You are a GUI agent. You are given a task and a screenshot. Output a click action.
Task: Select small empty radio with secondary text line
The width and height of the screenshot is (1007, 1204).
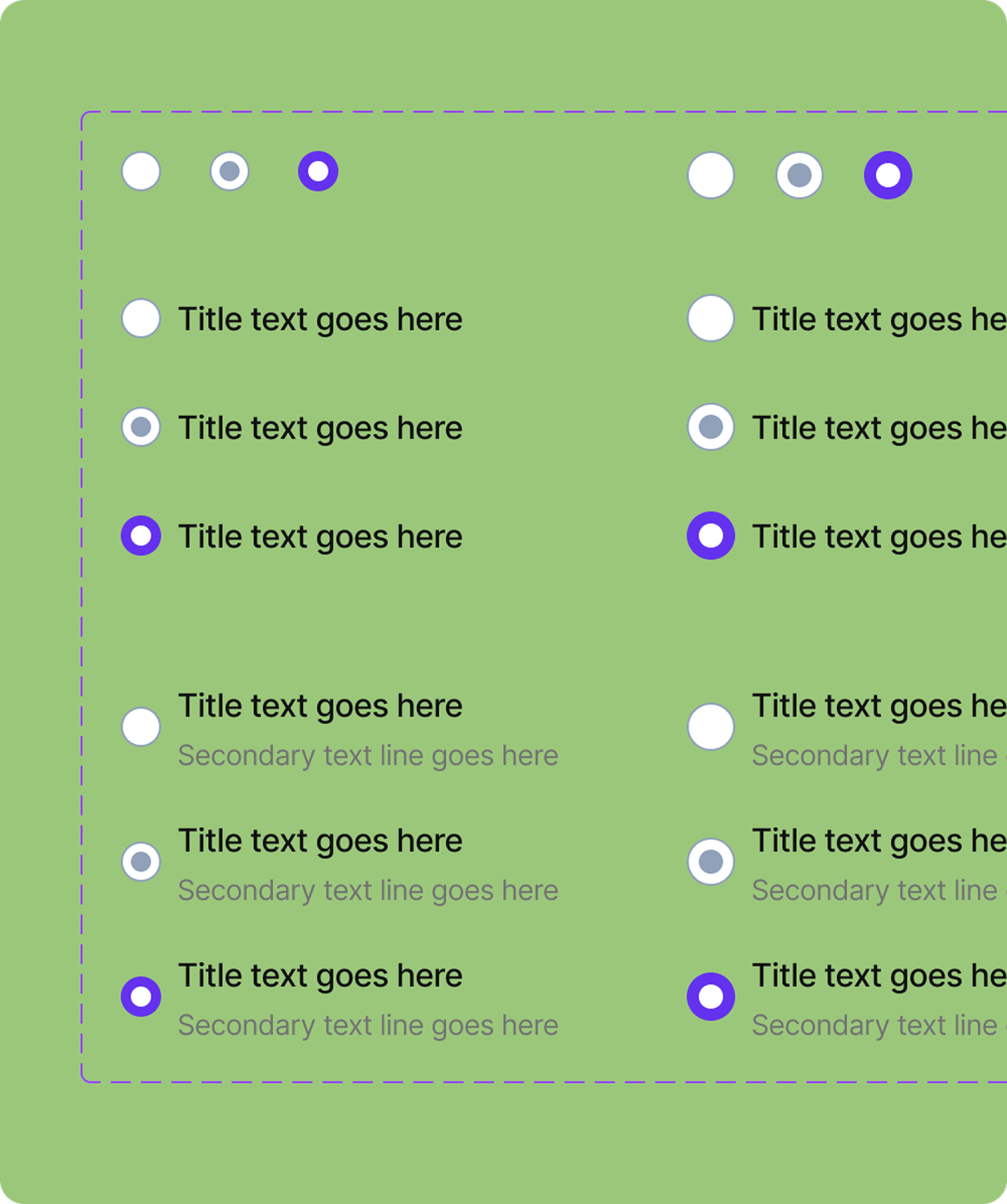pos(141,726)
